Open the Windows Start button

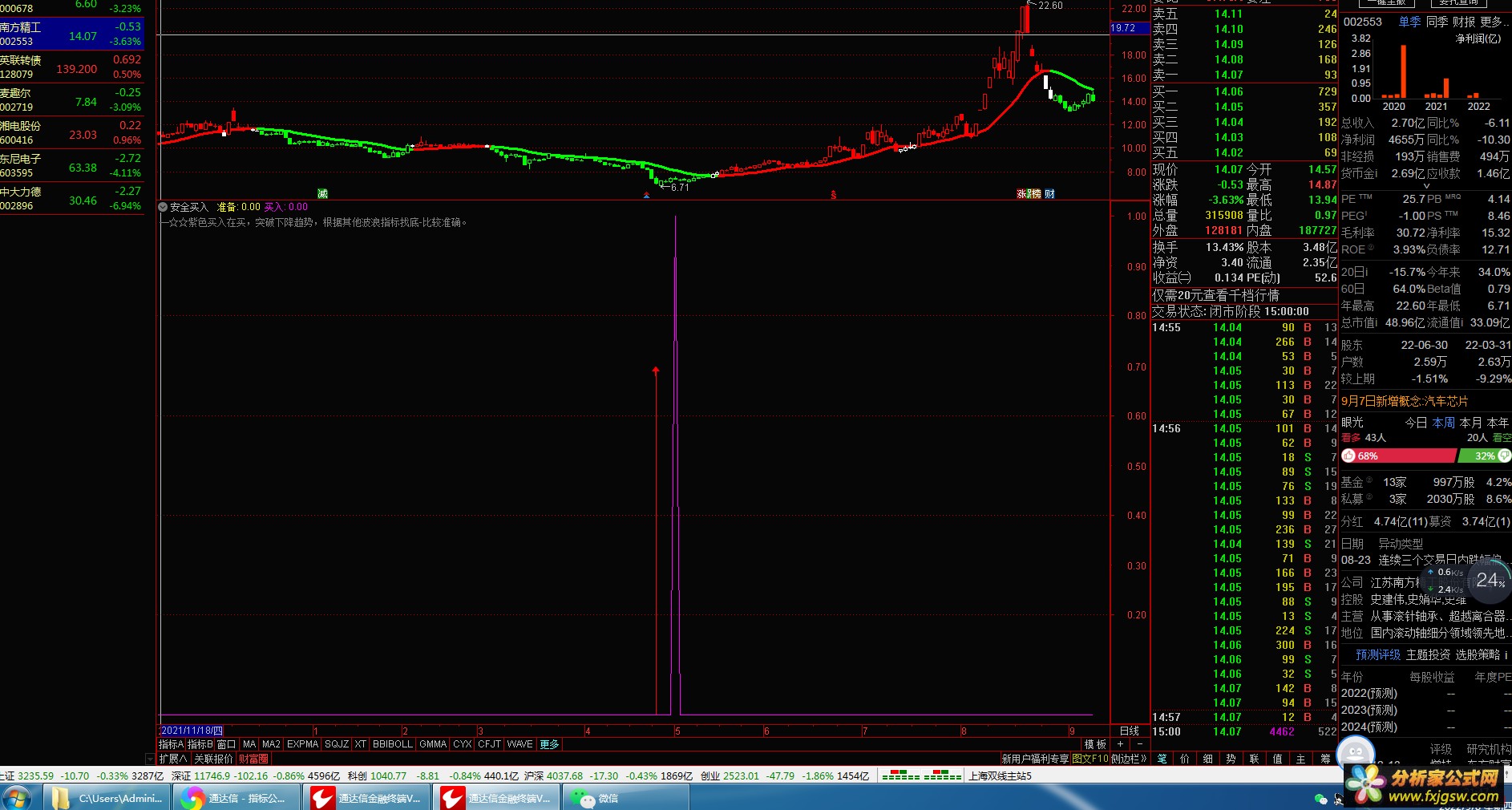point(15,798)
